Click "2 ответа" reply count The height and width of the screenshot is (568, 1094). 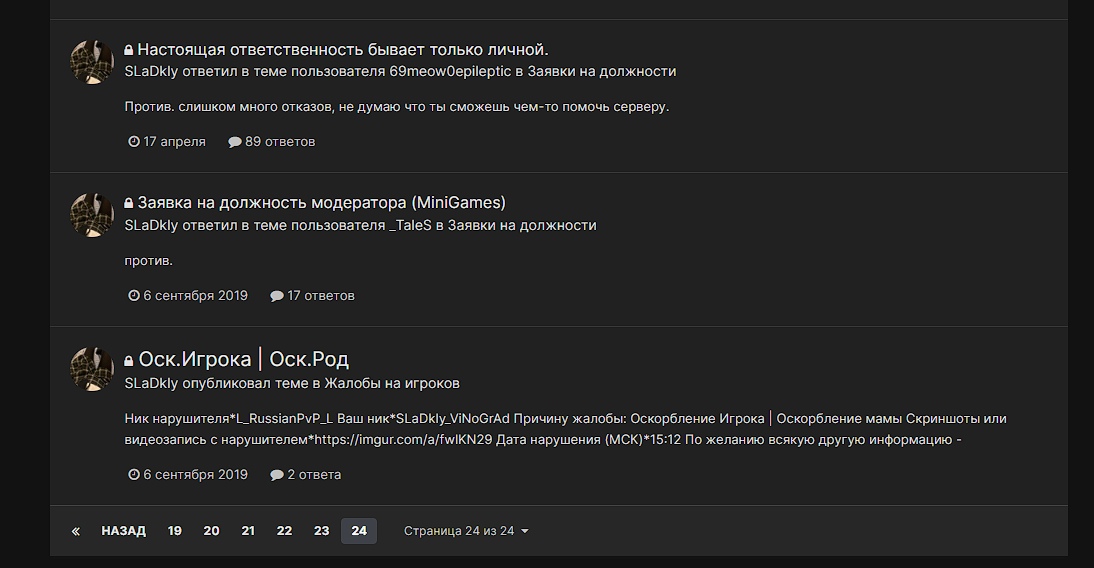pyautogui.click(x=314, y=474)
